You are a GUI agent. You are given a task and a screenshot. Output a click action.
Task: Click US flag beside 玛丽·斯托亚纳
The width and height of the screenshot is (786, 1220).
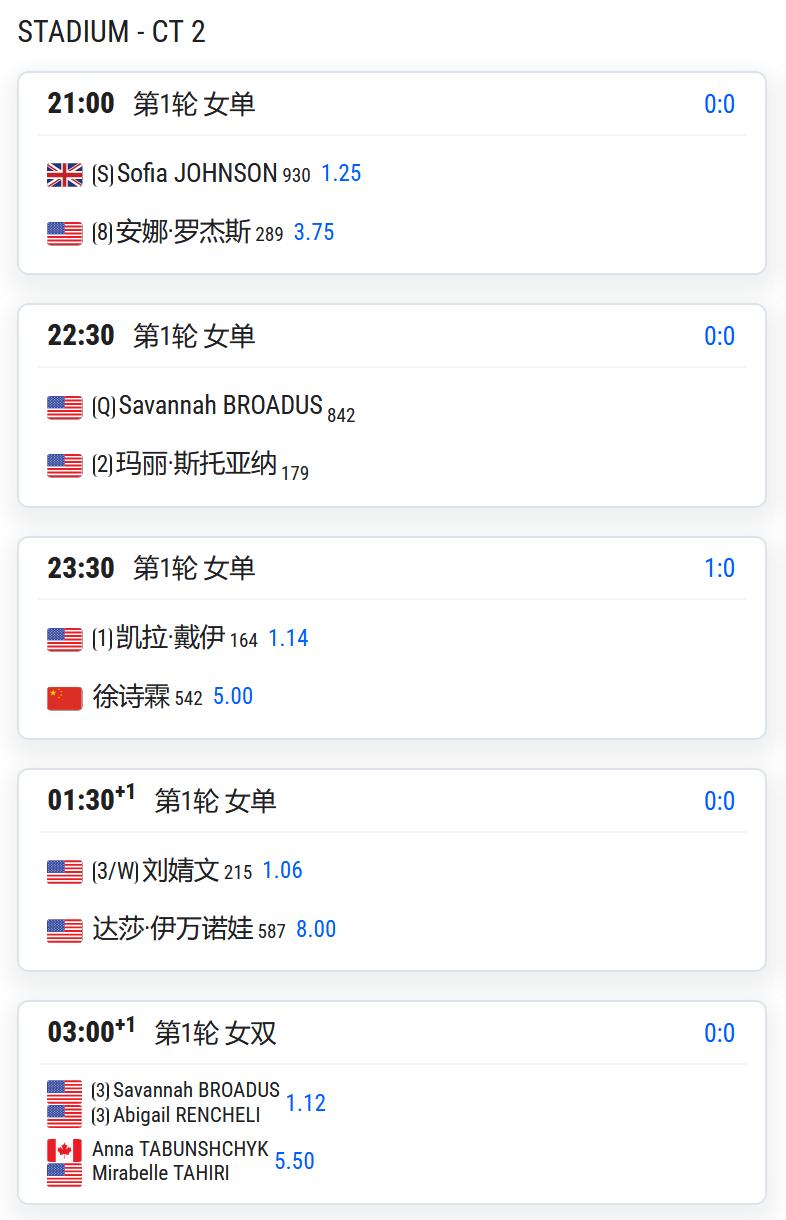click(x=65, y=466)
